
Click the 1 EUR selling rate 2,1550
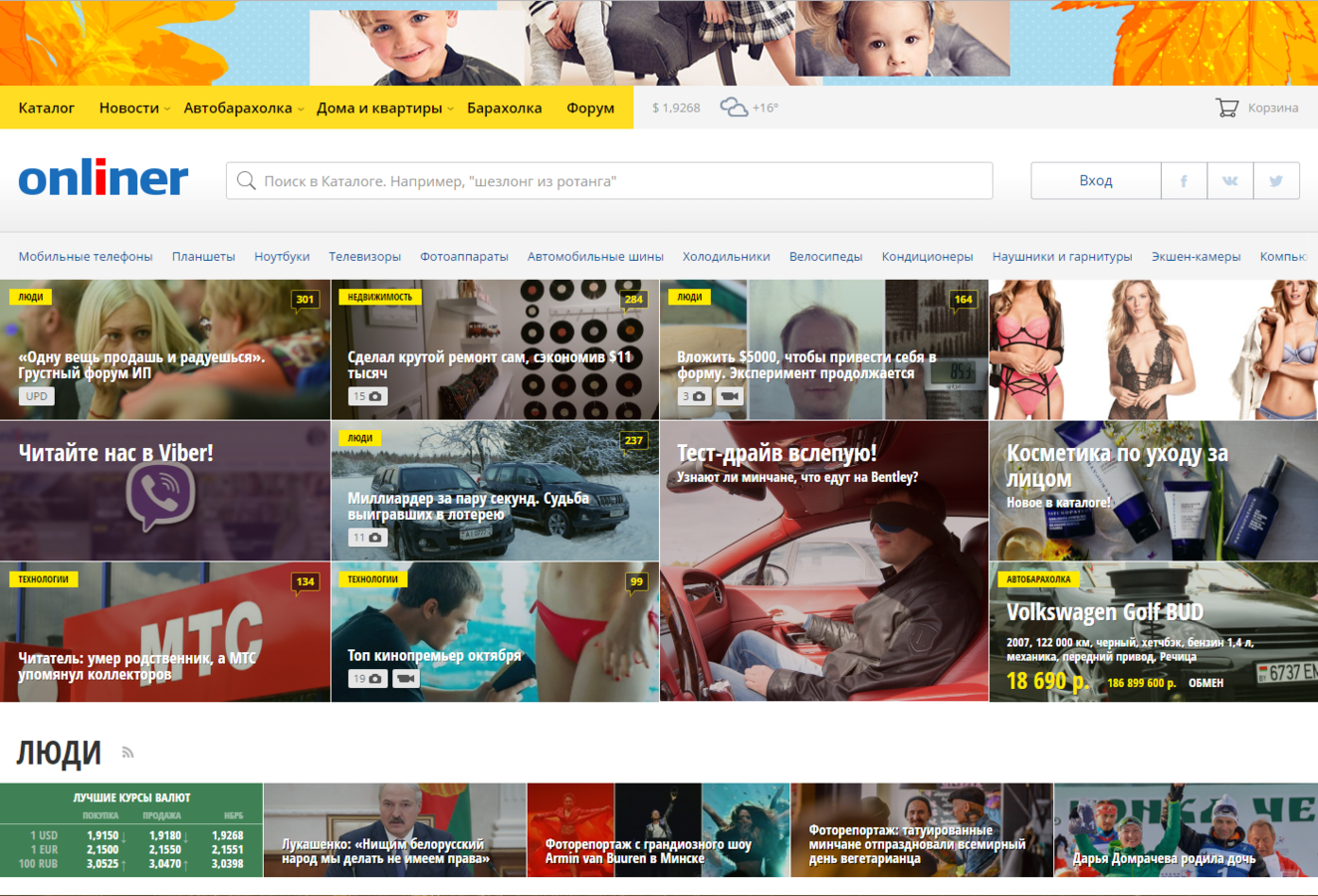pyautogui.click(x=165, y=850)
